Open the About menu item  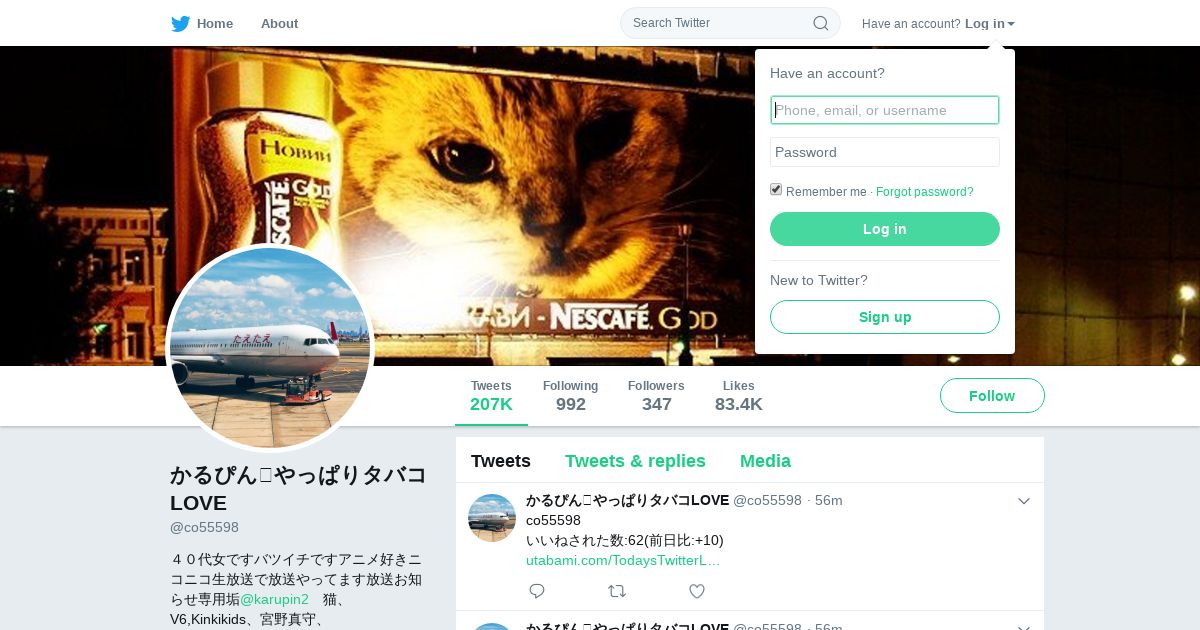point(279,23)
